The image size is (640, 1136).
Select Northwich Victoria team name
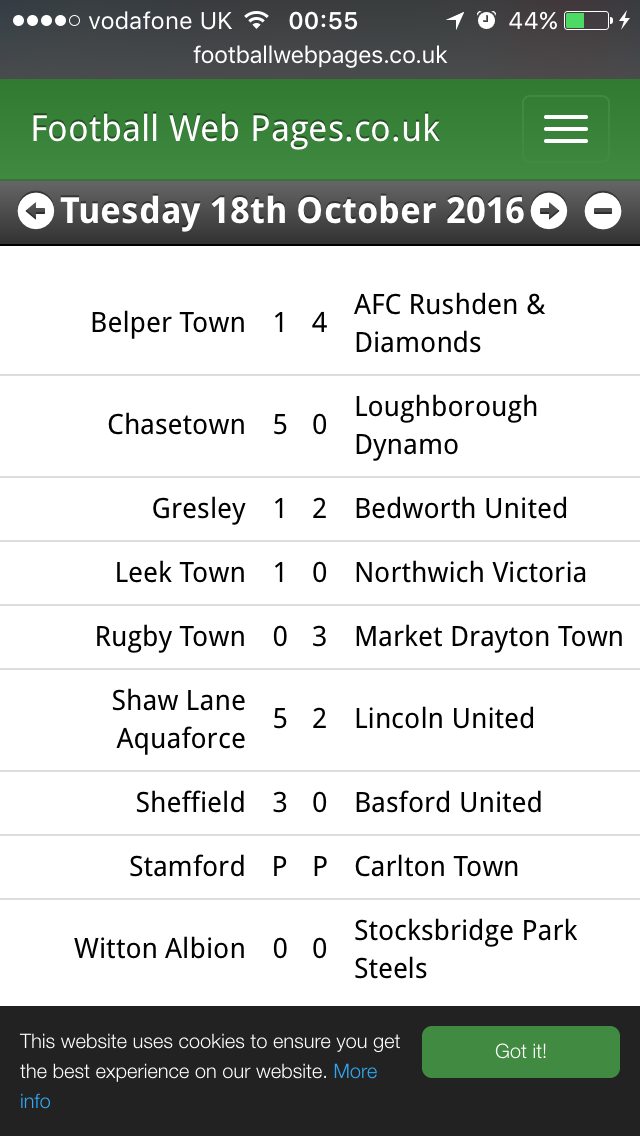tap(470, 573)
